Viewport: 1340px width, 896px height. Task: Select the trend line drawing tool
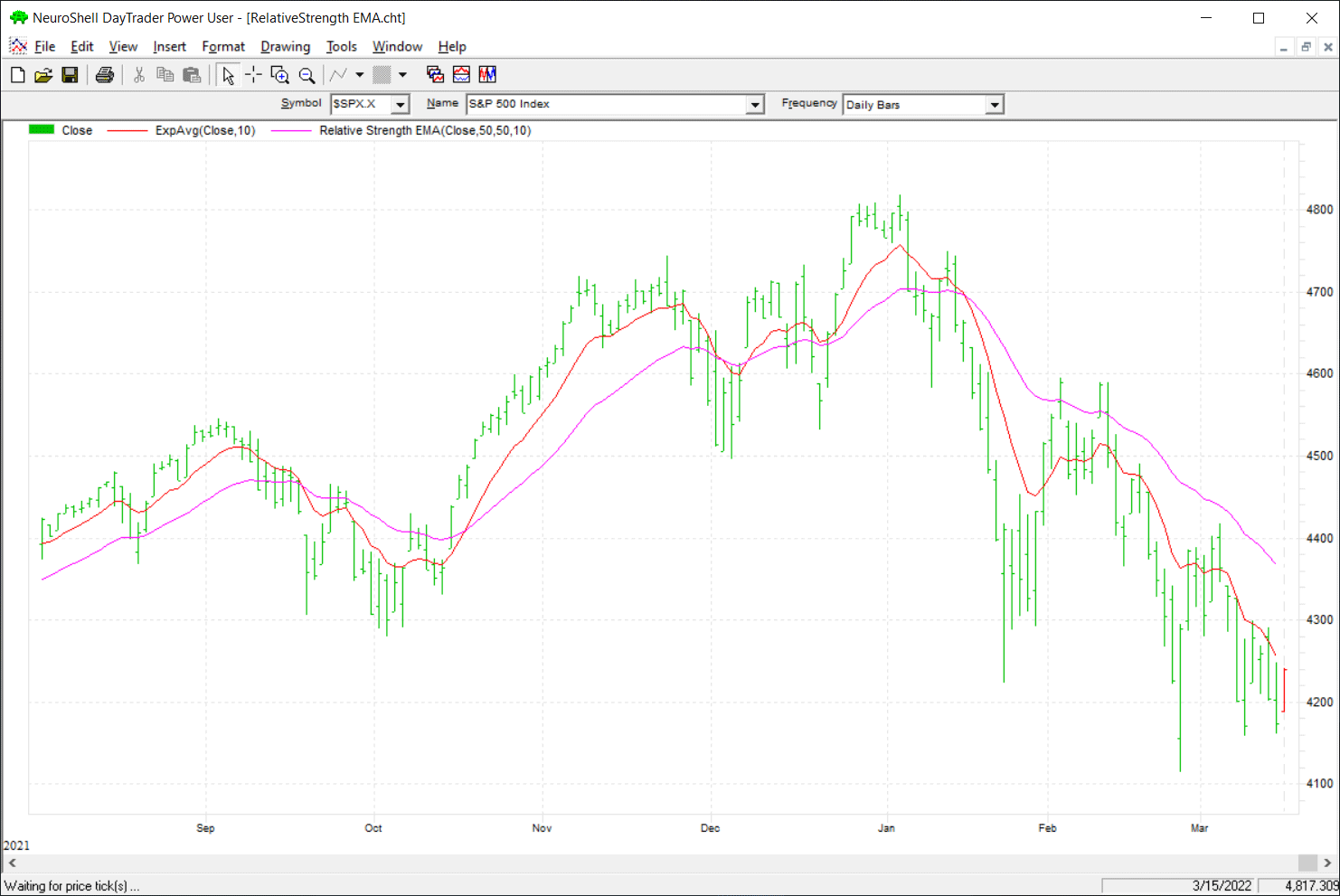click(x=338, y=75)
